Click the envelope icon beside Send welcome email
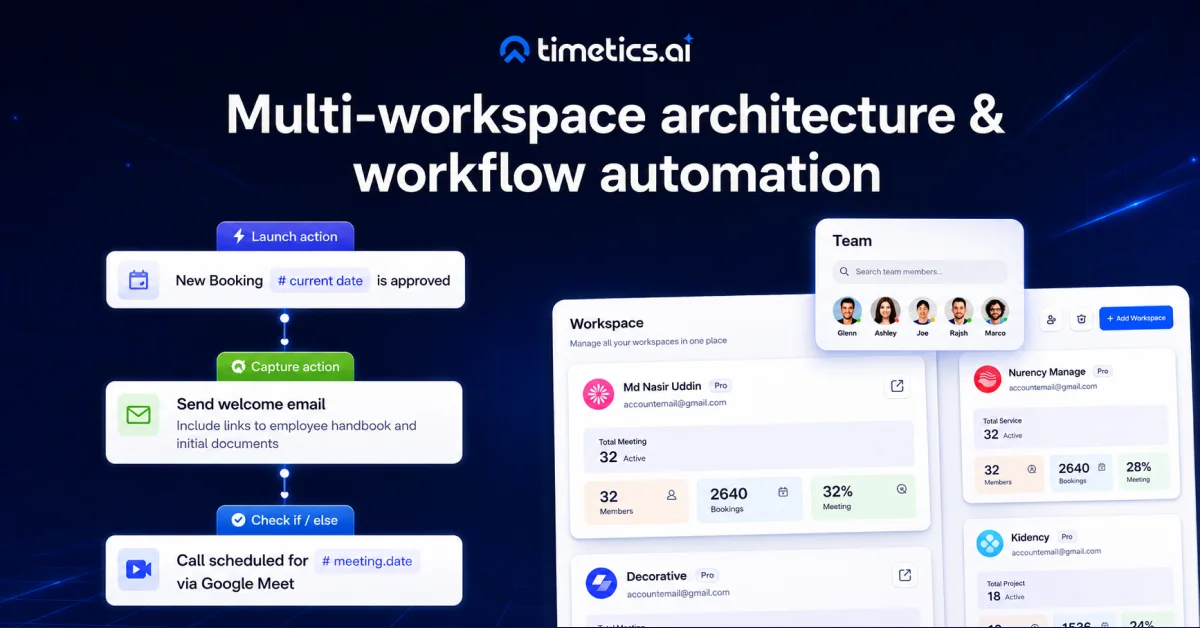Screen dimensions: 1200x628 139,414
